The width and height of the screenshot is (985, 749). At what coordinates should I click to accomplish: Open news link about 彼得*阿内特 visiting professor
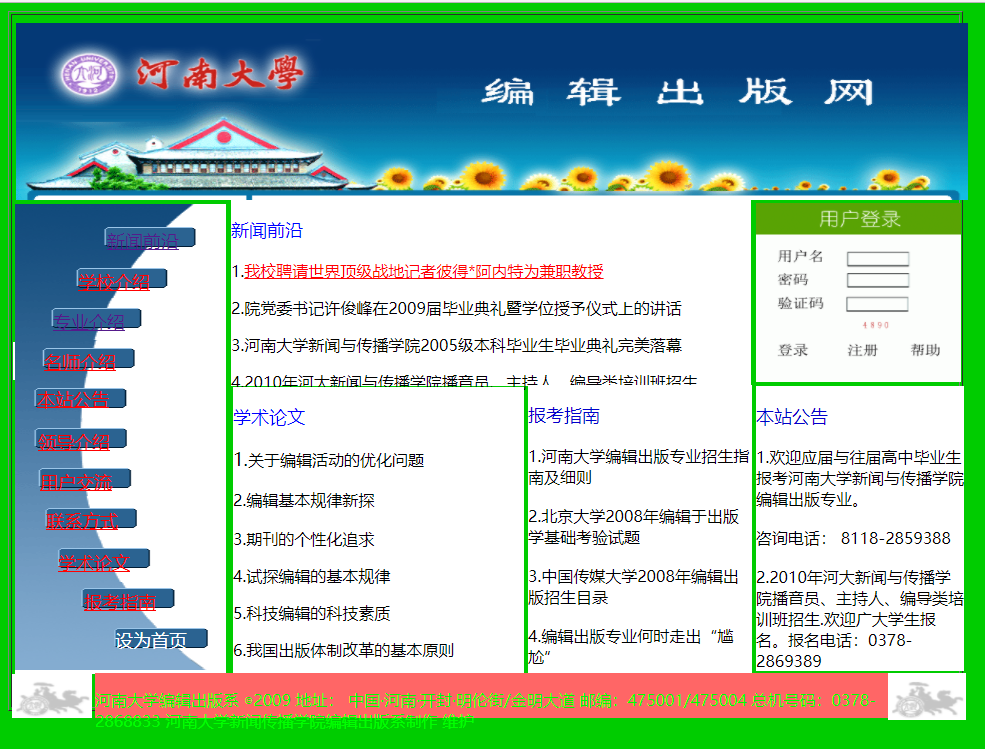coord(423,271)
